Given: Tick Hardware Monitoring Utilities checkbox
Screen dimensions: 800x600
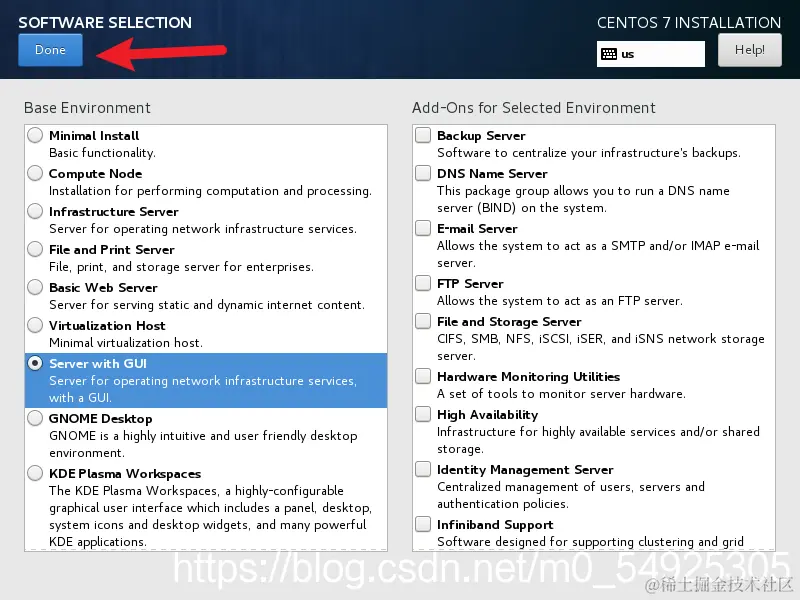Looking at the screenshot, I should pyautogui.click(x=423, y=376).
